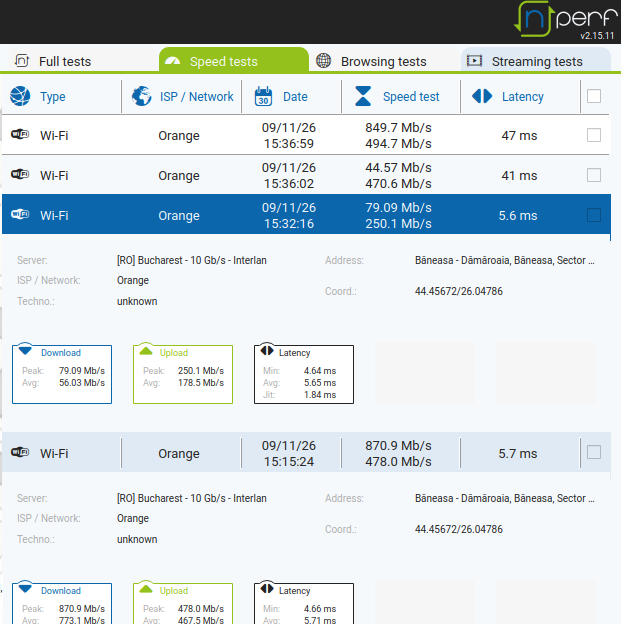Click the 870.9 Mb/s speed result
Viewport: 621px width, 625px height.
click(x=398, y=445)
